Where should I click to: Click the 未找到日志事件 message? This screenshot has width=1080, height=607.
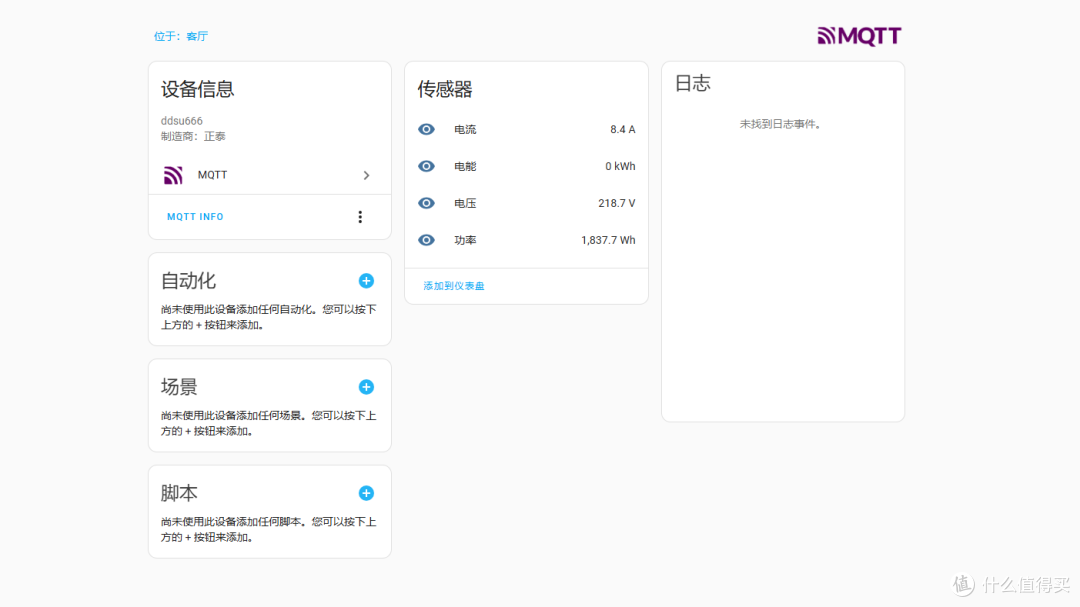[x=780, y=124]
